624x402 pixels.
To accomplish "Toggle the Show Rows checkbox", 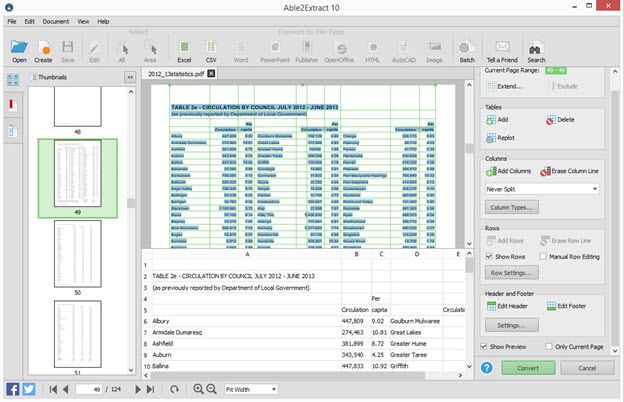I will [x=489, y=257].
